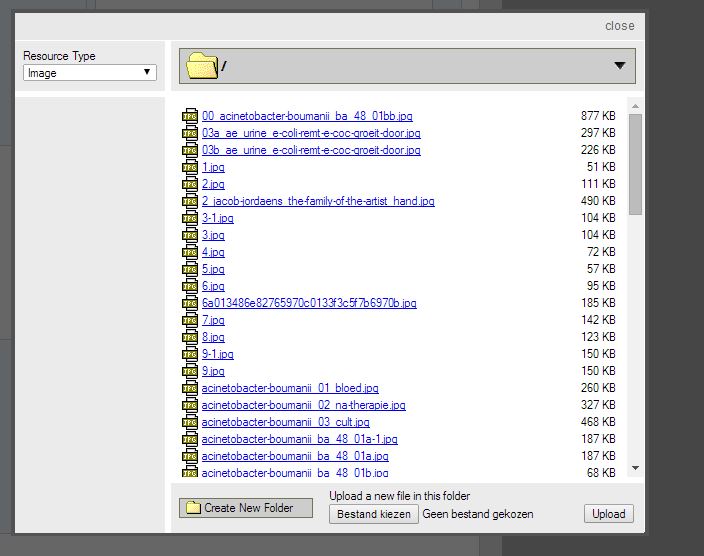Screen dimensions: 704x556
Task: Select the 8.jpg file link
Action: [213, 337]
